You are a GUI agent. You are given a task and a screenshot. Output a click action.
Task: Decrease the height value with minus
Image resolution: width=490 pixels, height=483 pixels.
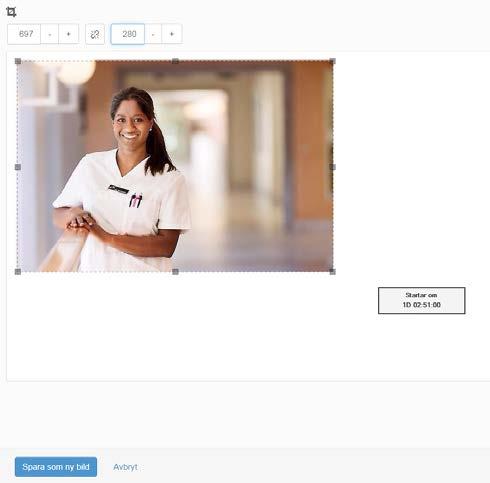[x=153, y=34]
